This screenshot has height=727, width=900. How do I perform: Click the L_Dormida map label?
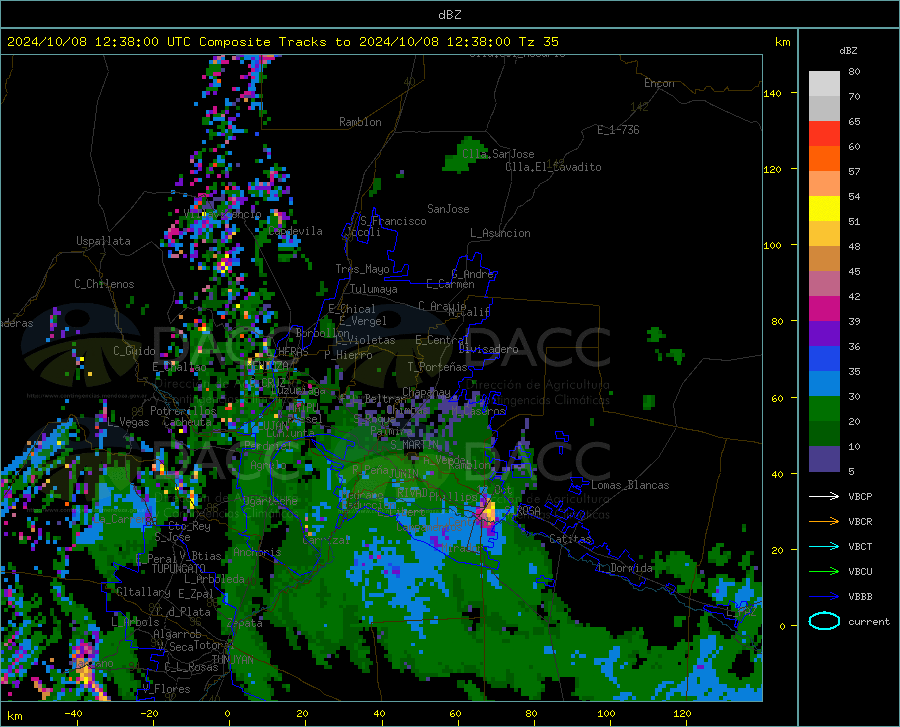[x=624, y=568]
